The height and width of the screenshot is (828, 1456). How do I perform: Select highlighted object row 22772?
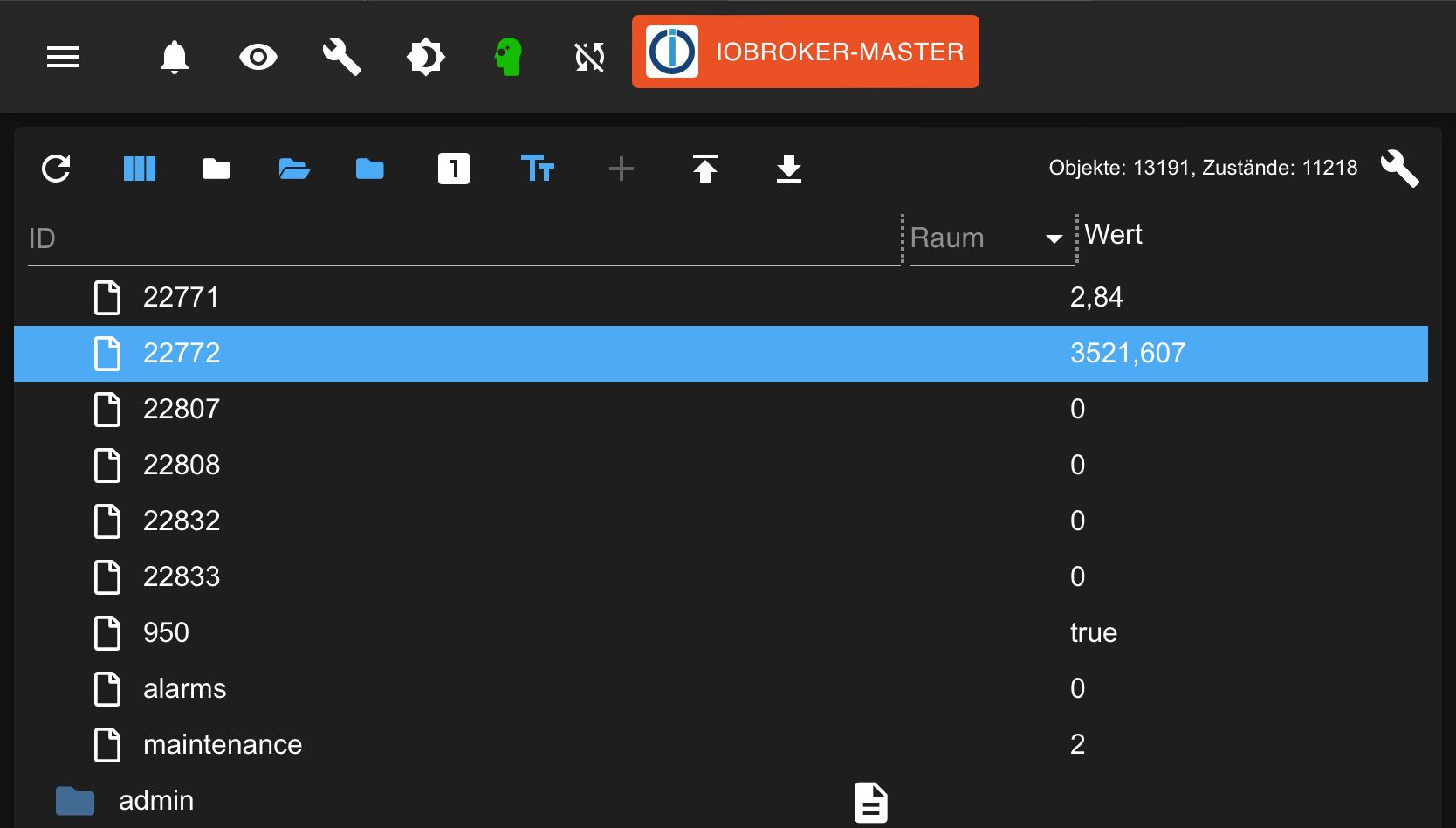click(721, 354)
